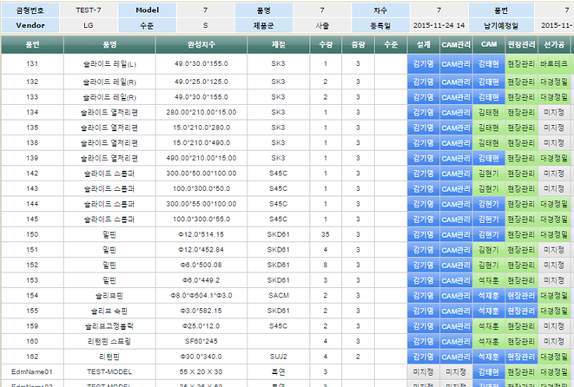Viewport: 574px width, 387px height.
Task: Select quantity cell 35 in row 150
Action: [325, 234]
